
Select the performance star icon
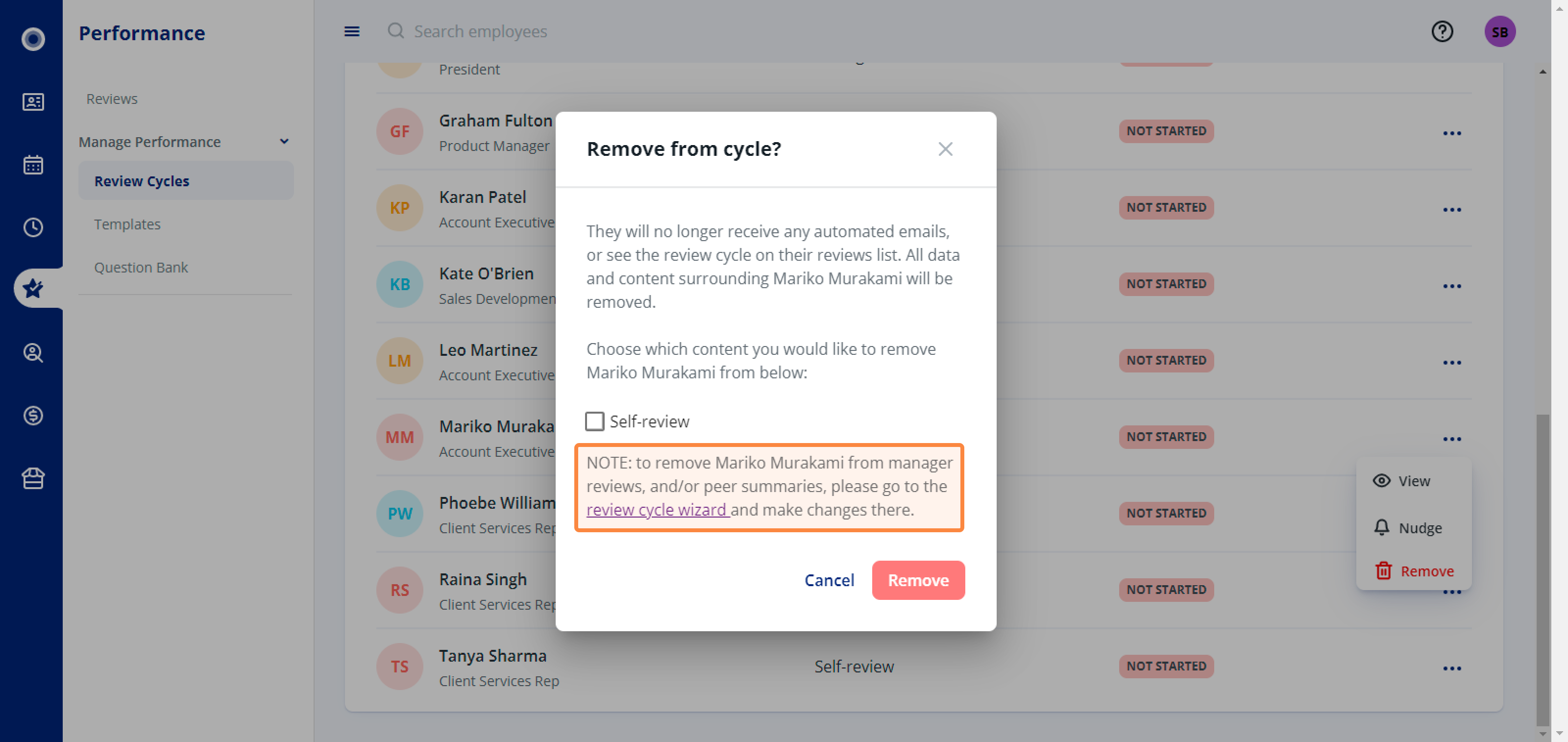point(33,289)
